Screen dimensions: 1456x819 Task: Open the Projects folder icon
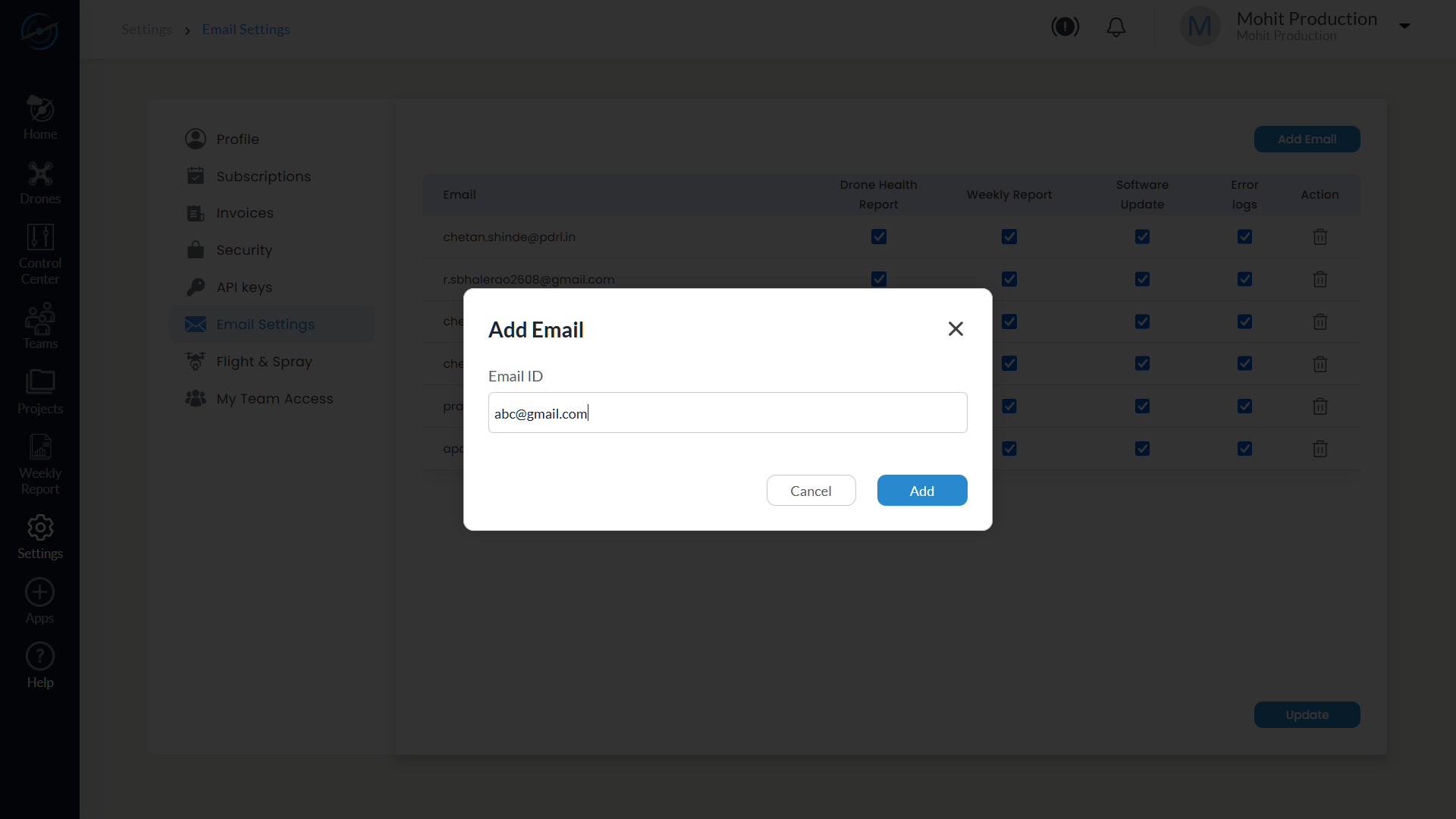pos(40,382)
